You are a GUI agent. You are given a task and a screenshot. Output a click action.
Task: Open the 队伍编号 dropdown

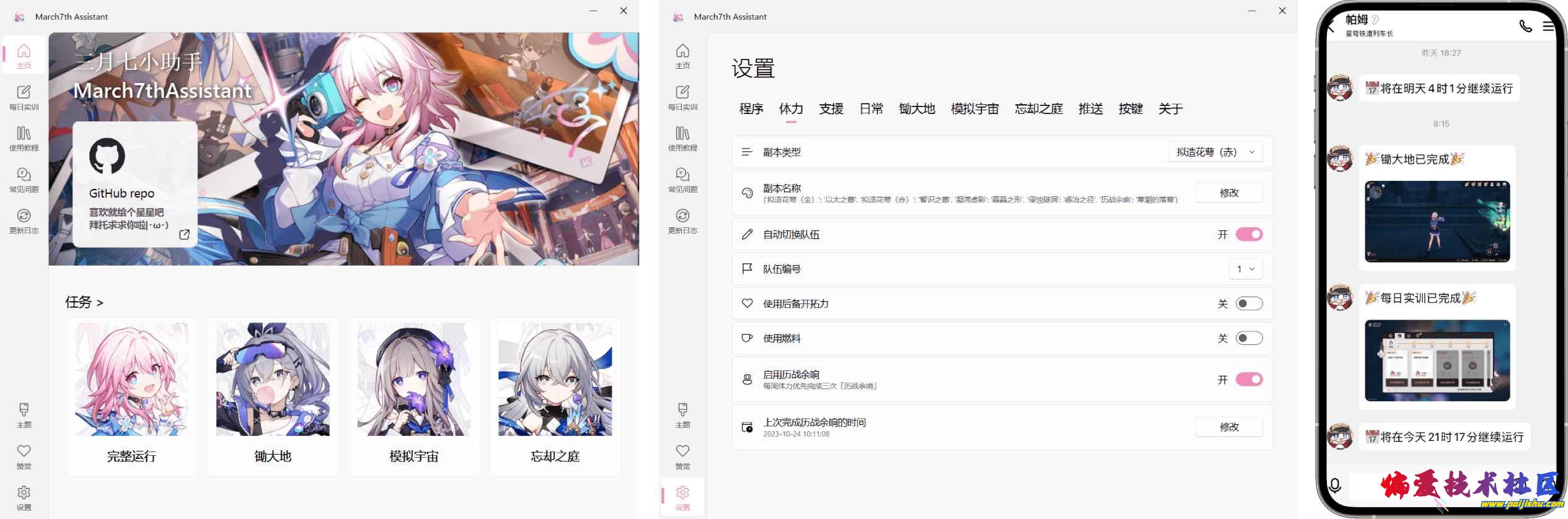pyautogui.click(x=1246, y=269)
